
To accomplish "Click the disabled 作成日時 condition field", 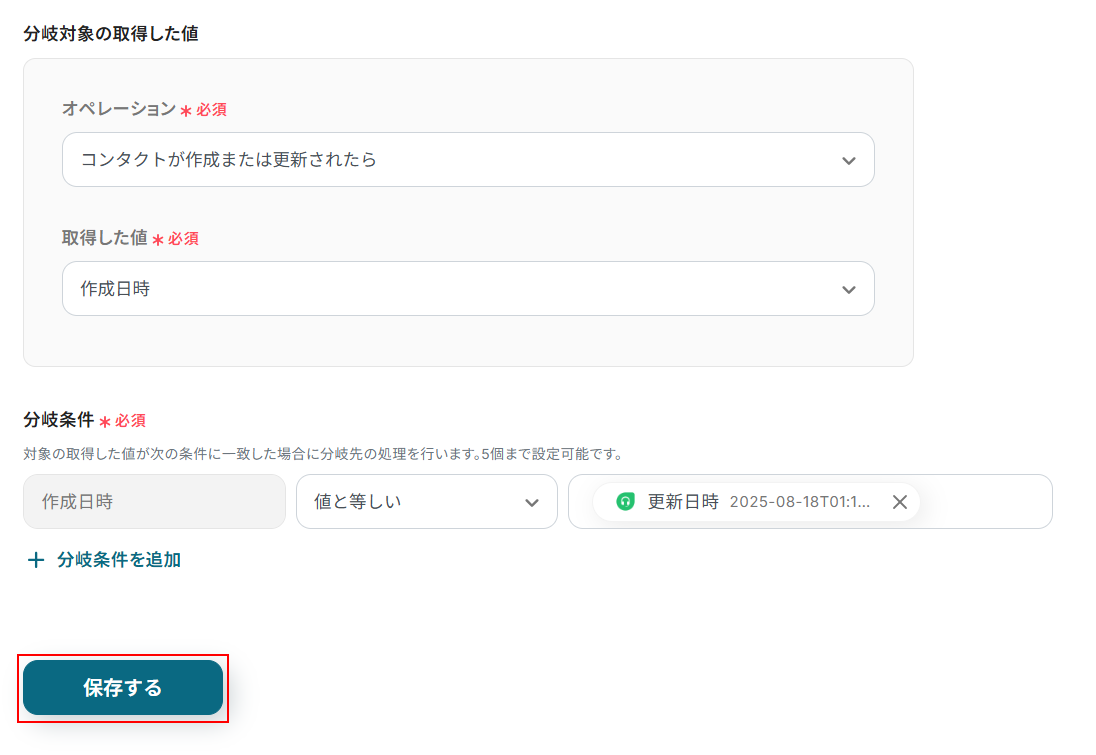I will pyautogui.click(x=154, y=502).
